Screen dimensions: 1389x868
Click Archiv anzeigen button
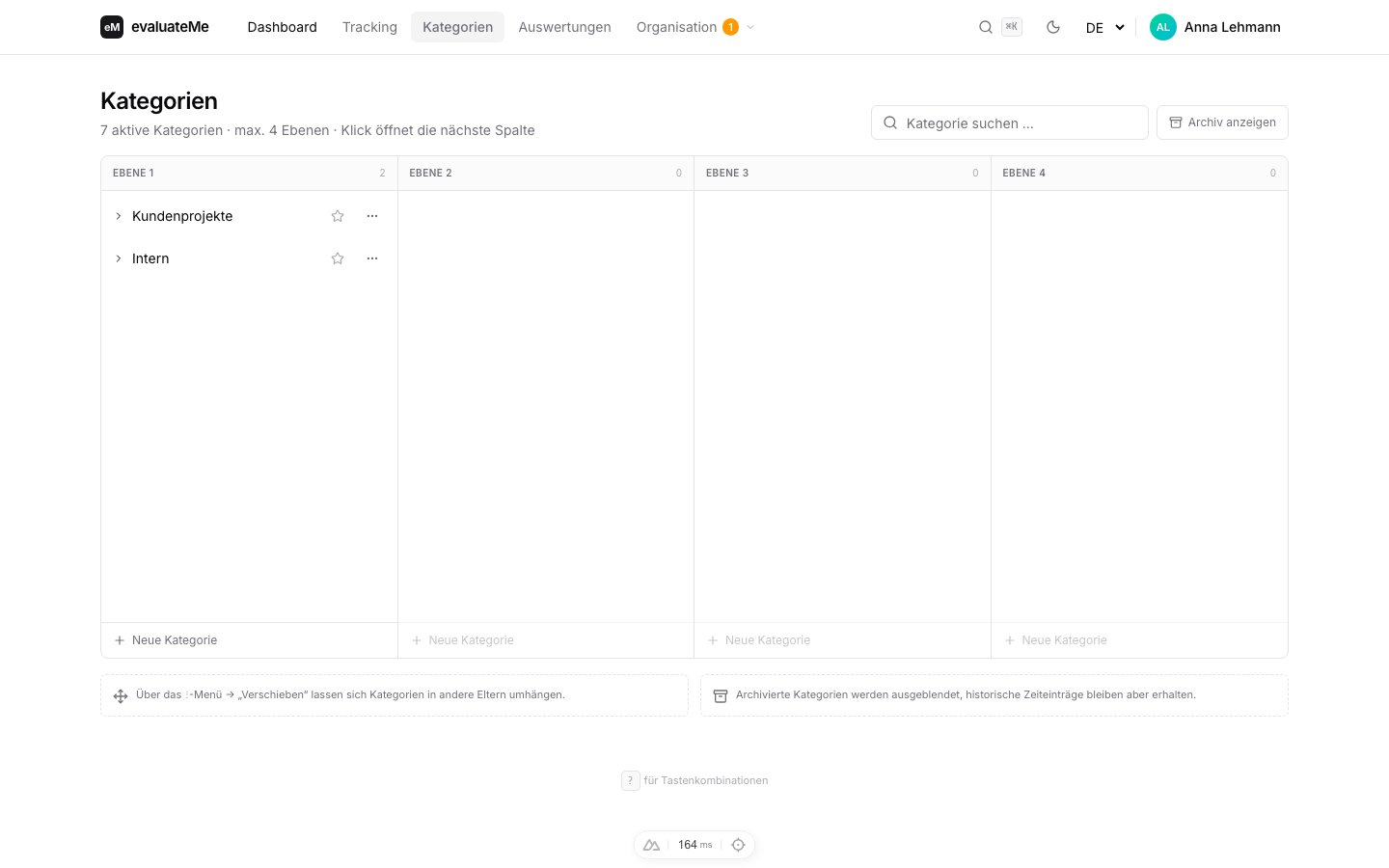click(x=1222, y=122)
